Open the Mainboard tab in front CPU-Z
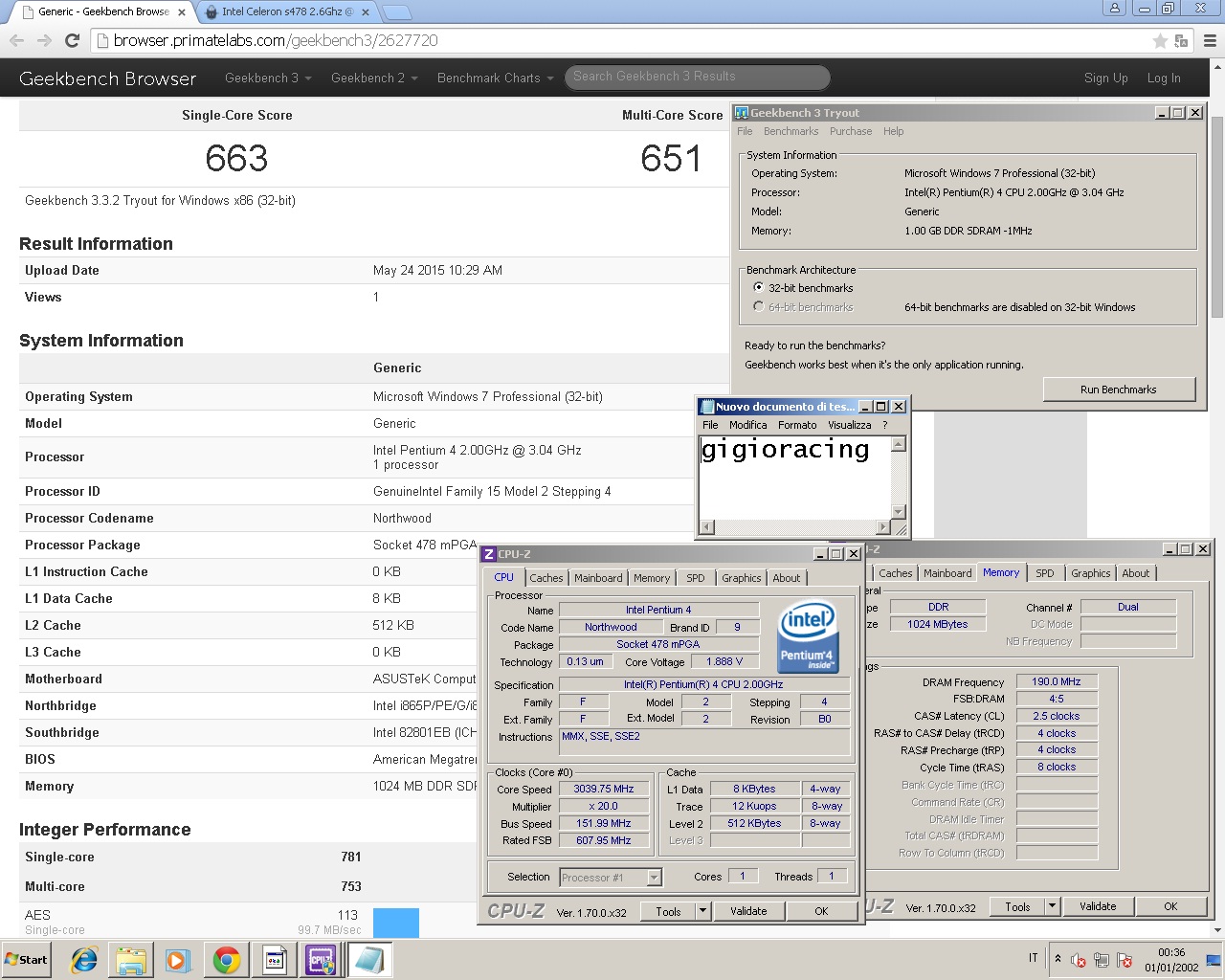 pyautogui.click(x=598, y=578)
